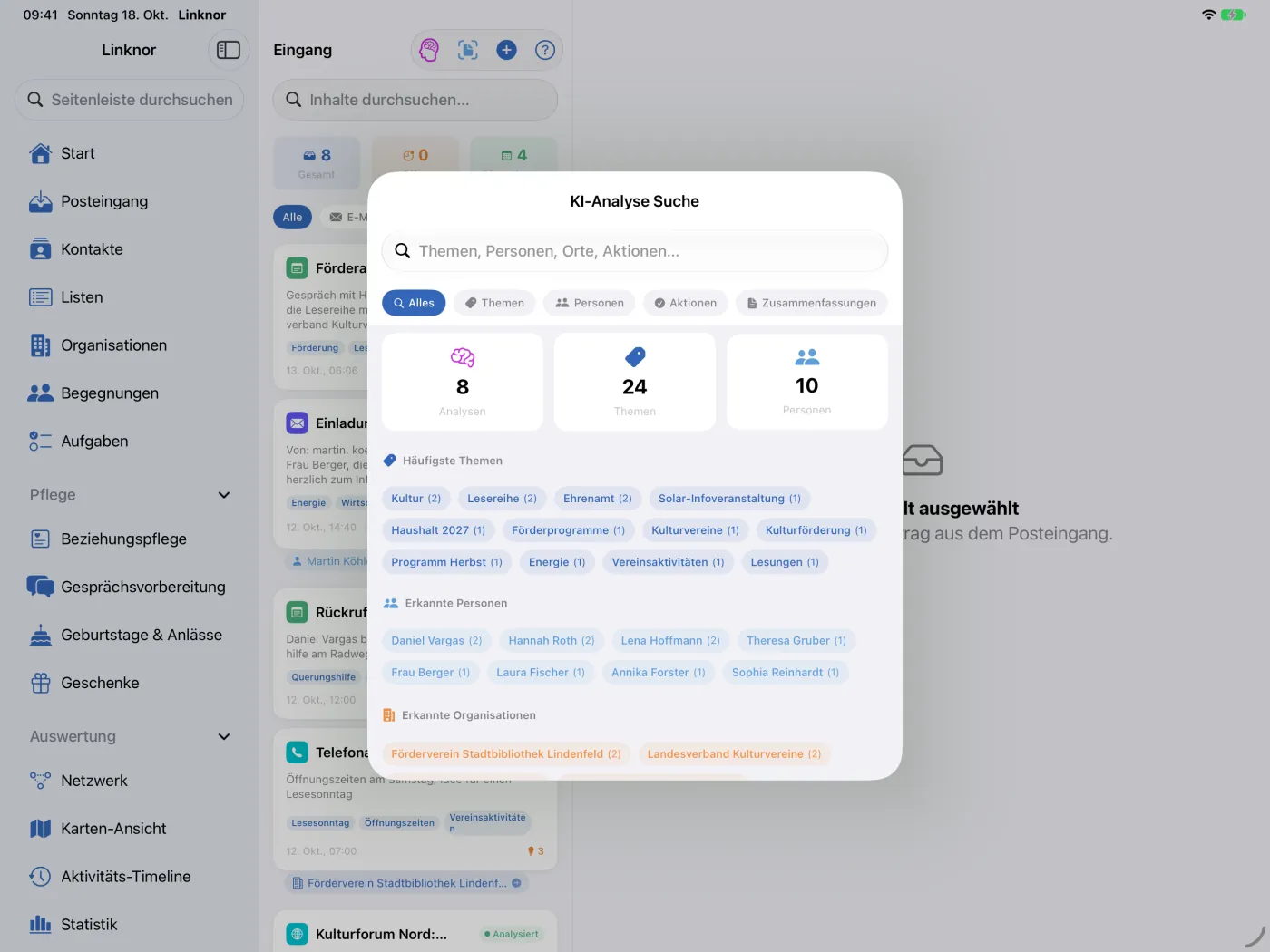Open Statistik in sidebar
1270x952 pixels.
[130, 925]
